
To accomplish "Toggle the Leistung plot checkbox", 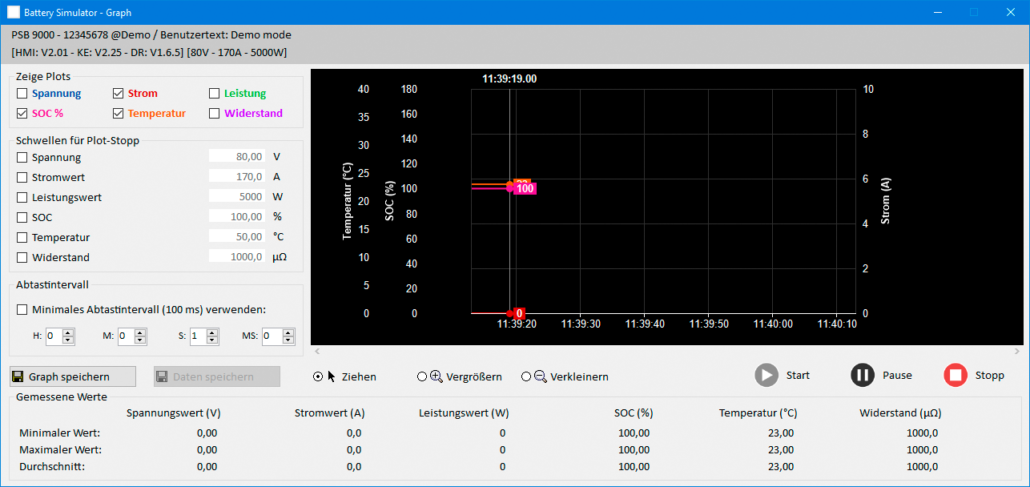I will (x=214, y=94).
